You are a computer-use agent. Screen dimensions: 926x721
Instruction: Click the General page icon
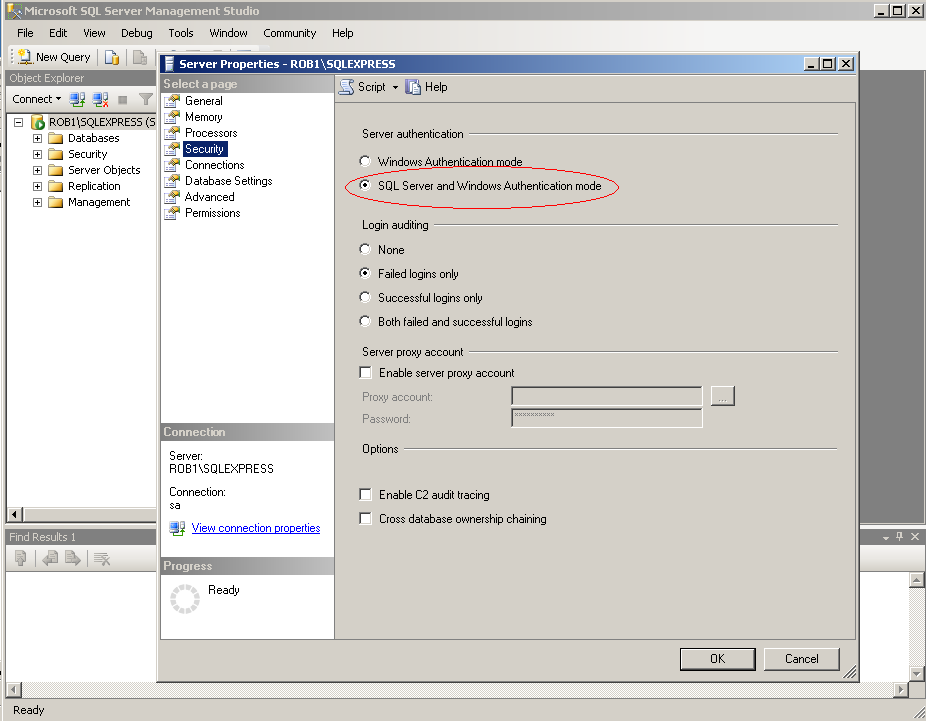172,101
